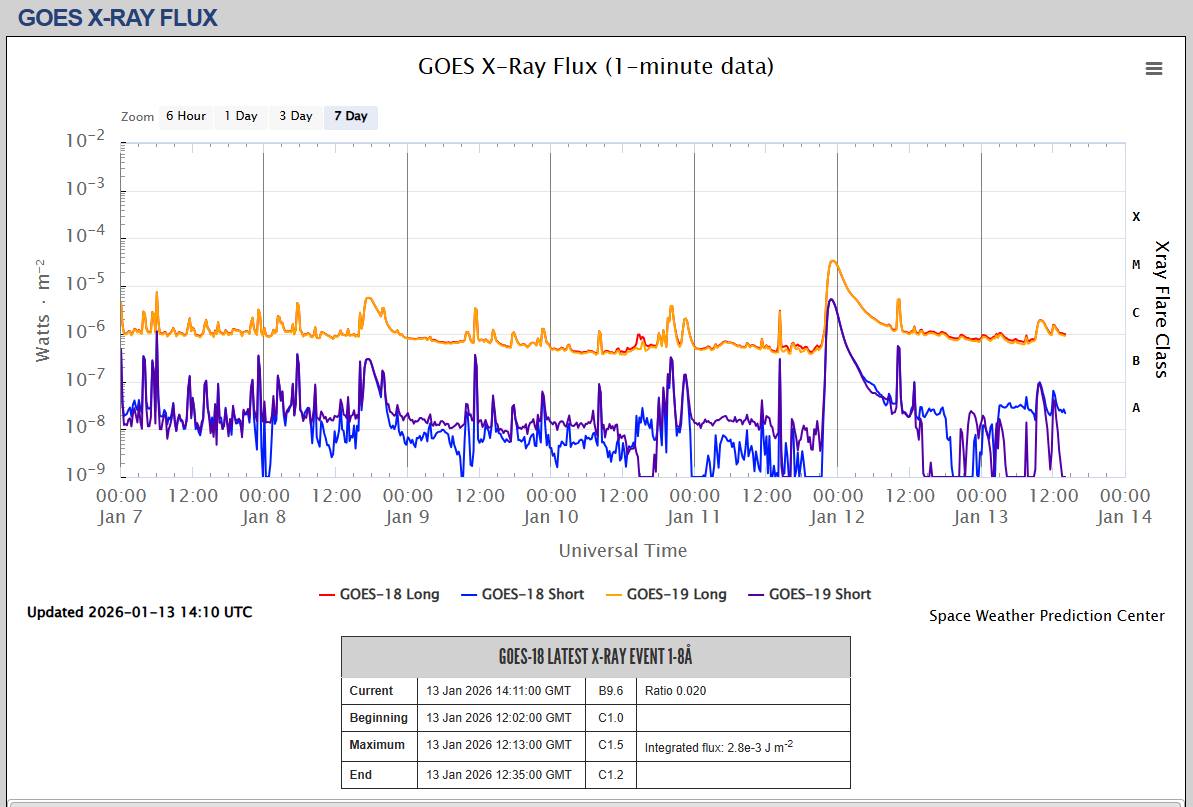Click the Space Weather Prediction Center credit
The image size is (1193, 807).
click(1046, 616)
